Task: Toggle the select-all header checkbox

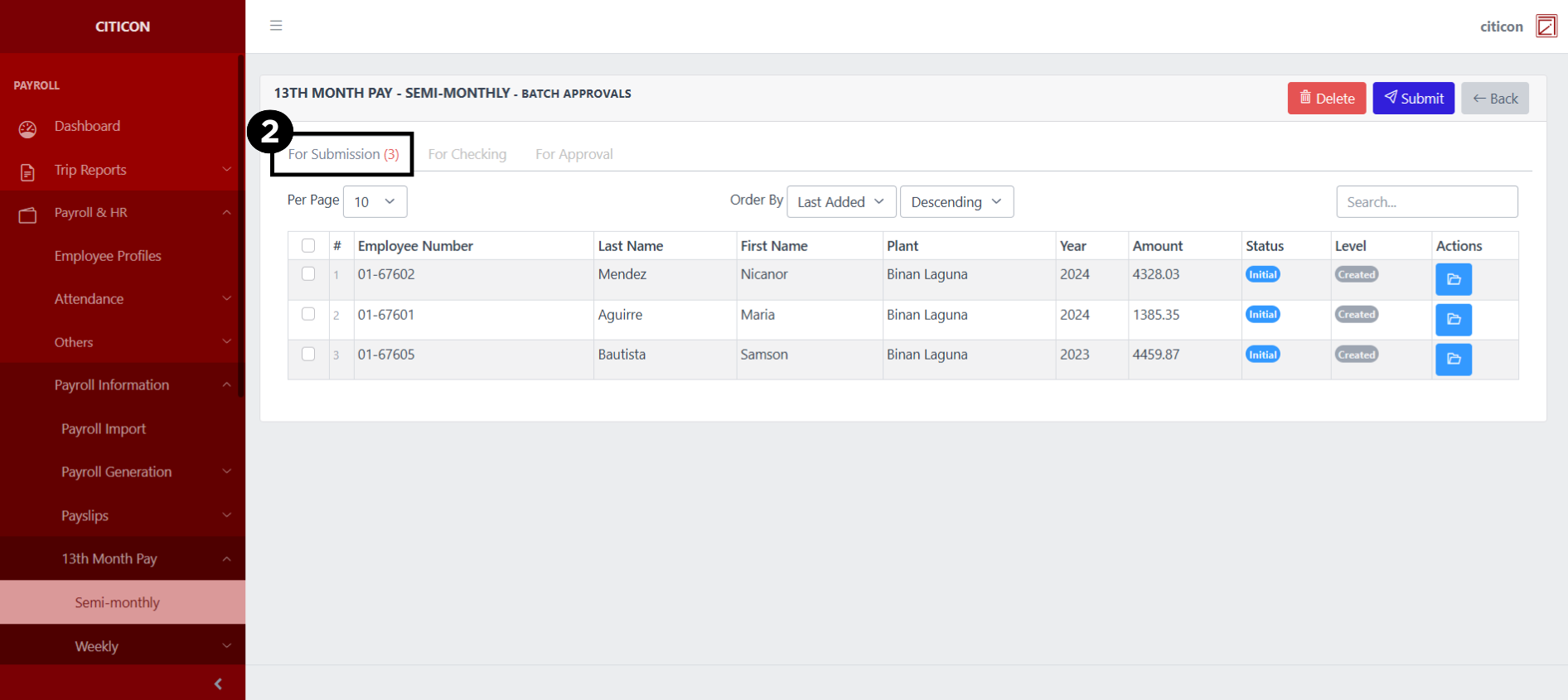Action: click(308, 246)
